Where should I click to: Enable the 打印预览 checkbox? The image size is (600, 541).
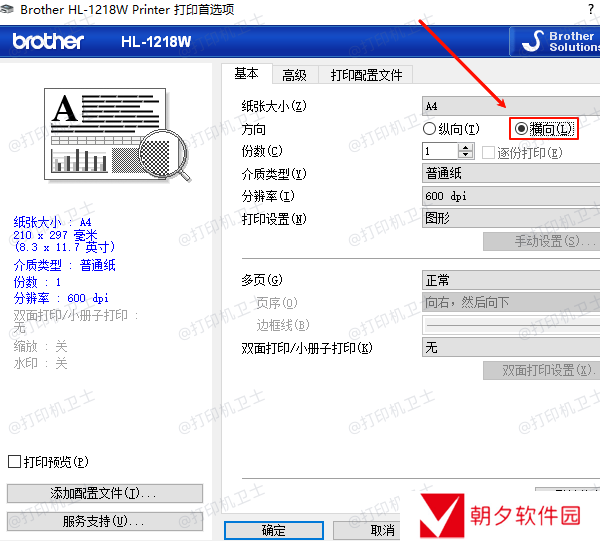click(x=14, y=461)
